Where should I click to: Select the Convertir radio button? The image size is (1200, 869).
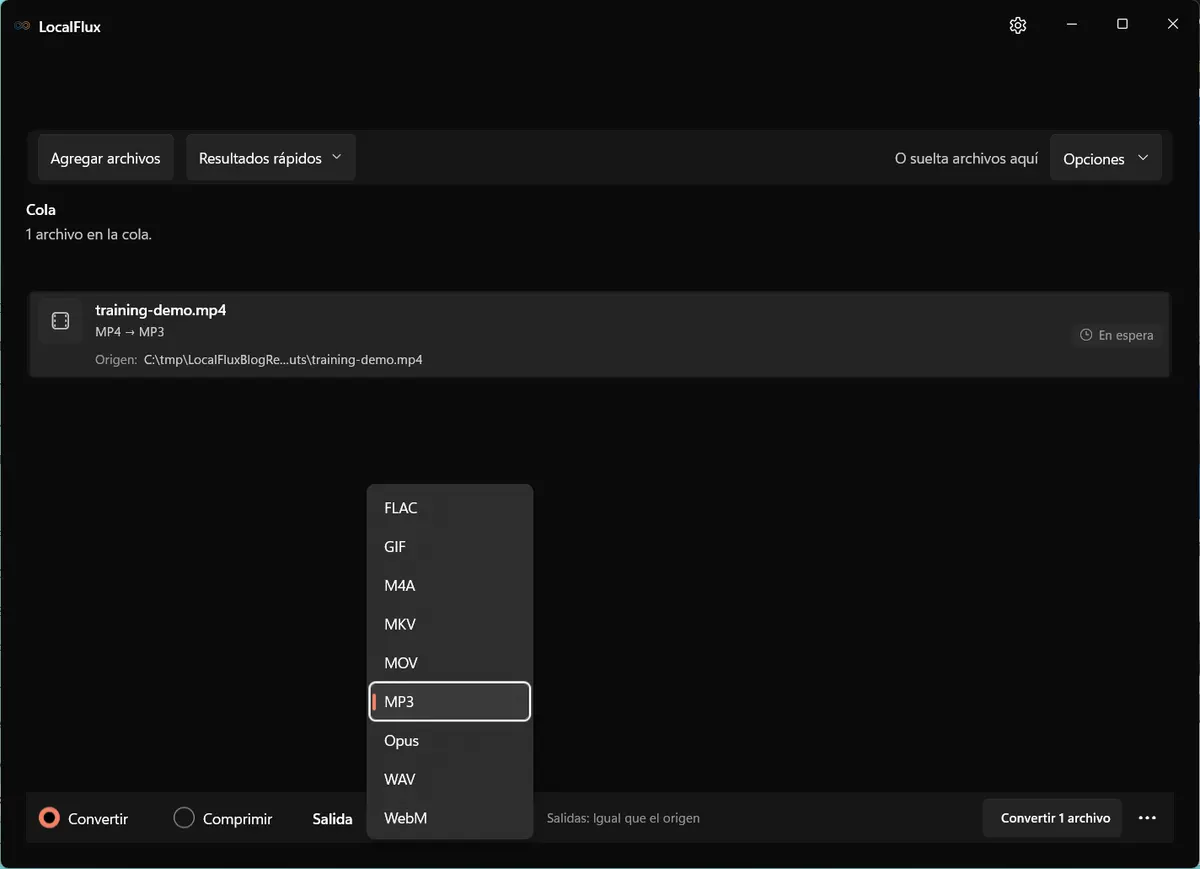(49, 818)
